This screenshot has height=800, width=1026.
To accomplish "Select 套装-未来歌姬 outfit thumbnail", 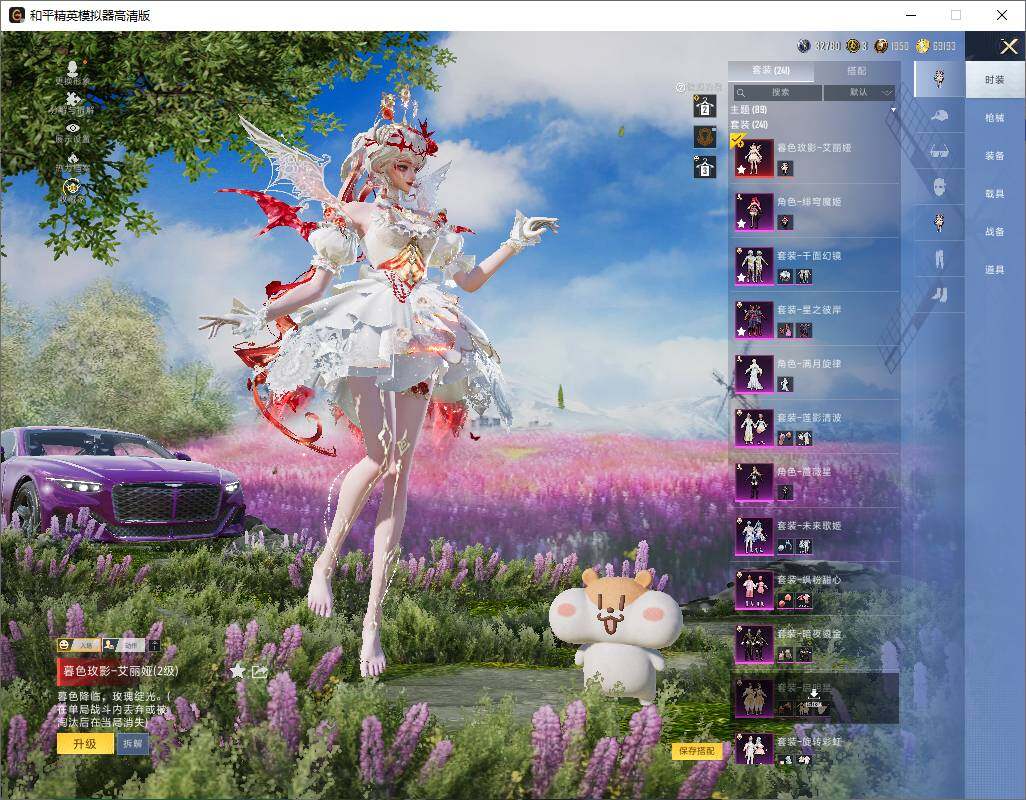I will coord(754,536).
